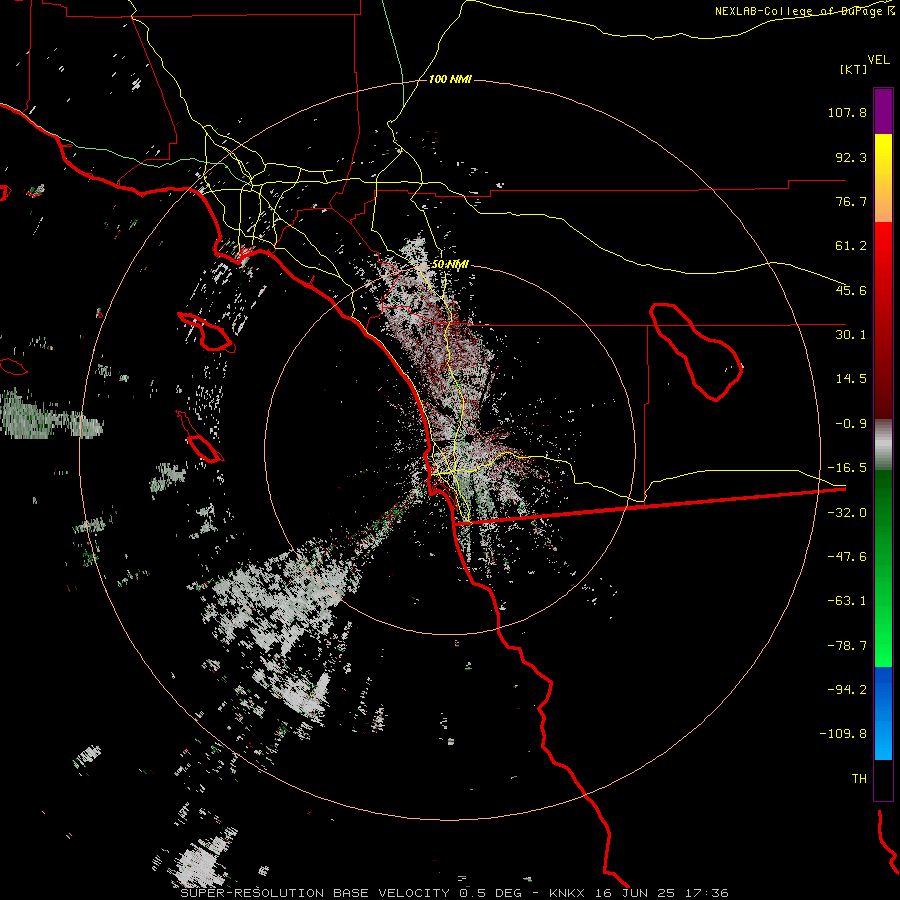Click the -109.8 legend value
The image size is (900, 900).
coord(844,734)
